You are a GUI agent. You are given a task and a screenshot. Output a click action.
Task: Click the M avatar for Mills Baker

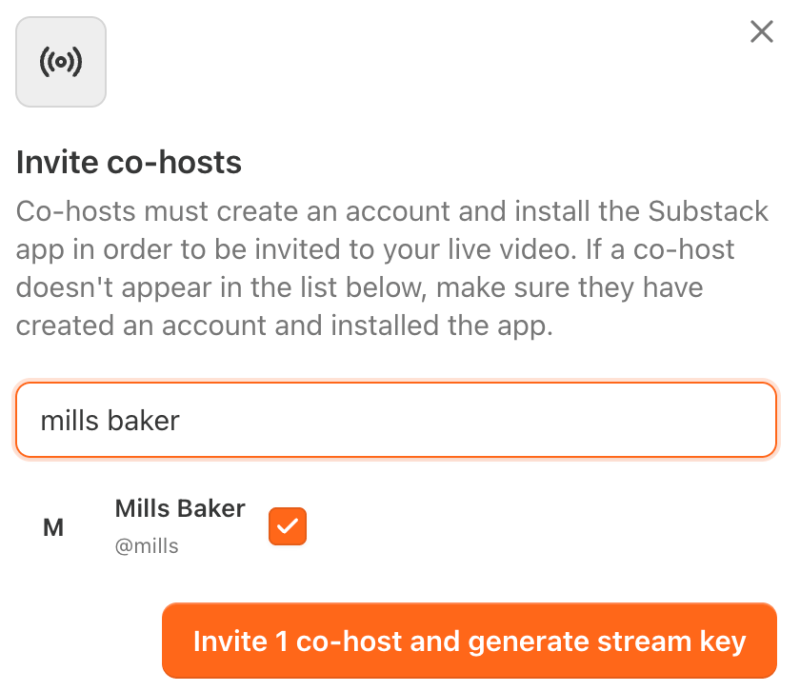pos(53,528)
